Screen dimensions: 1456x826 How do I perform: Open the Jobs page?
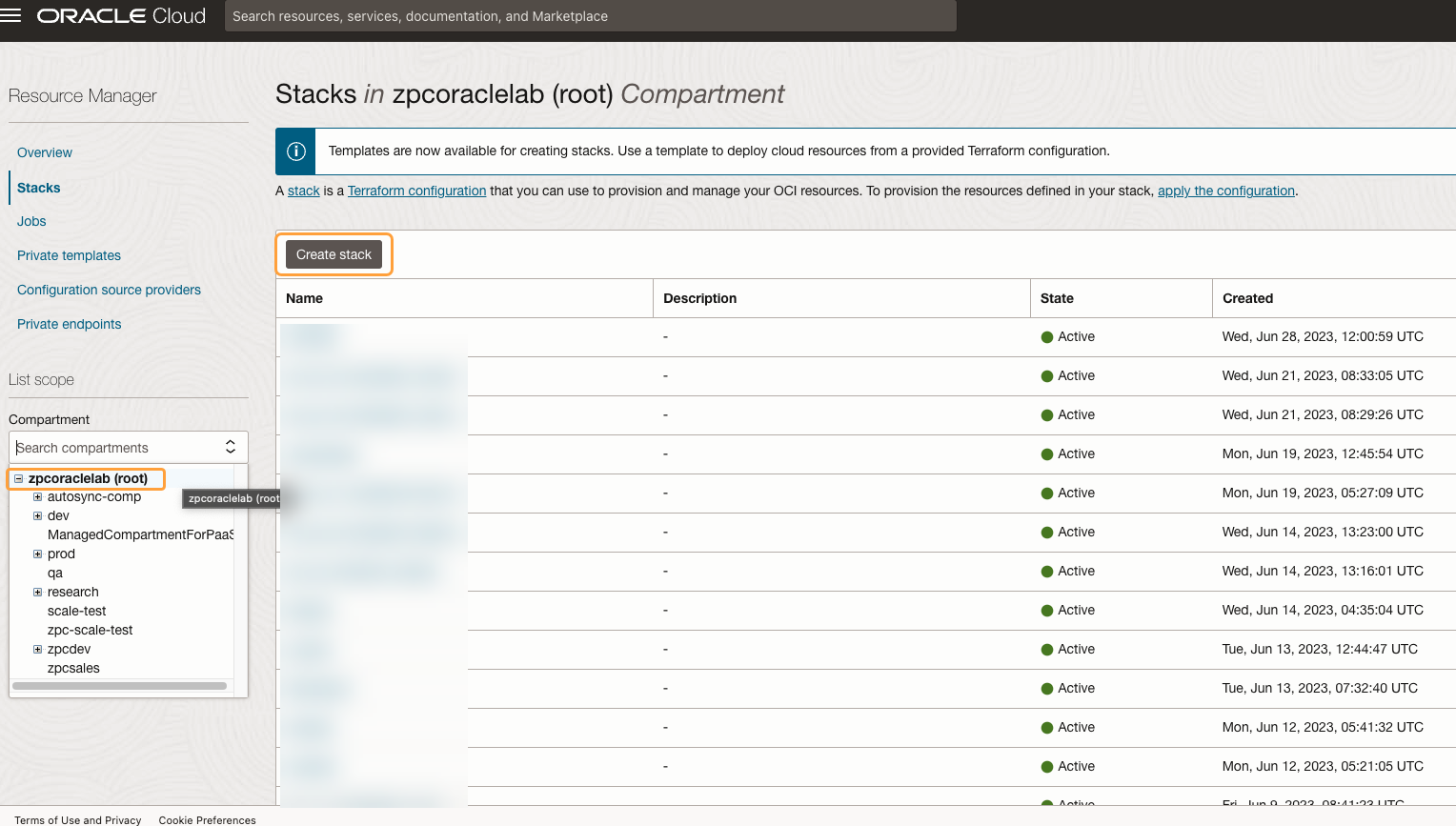[x=30, y=221]
